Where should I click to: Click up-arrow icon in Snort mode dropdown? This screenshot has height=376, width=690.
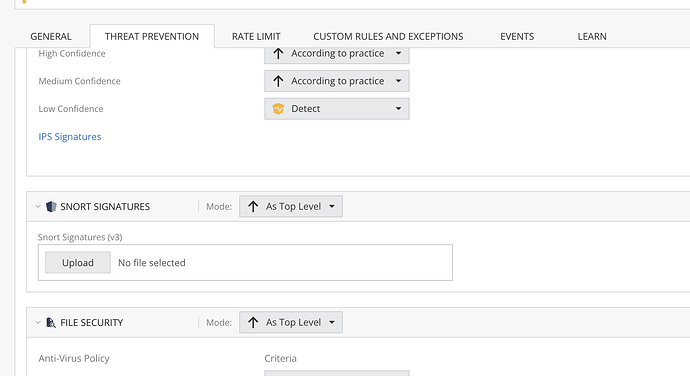pyautogui.click(x=253, y=206)
